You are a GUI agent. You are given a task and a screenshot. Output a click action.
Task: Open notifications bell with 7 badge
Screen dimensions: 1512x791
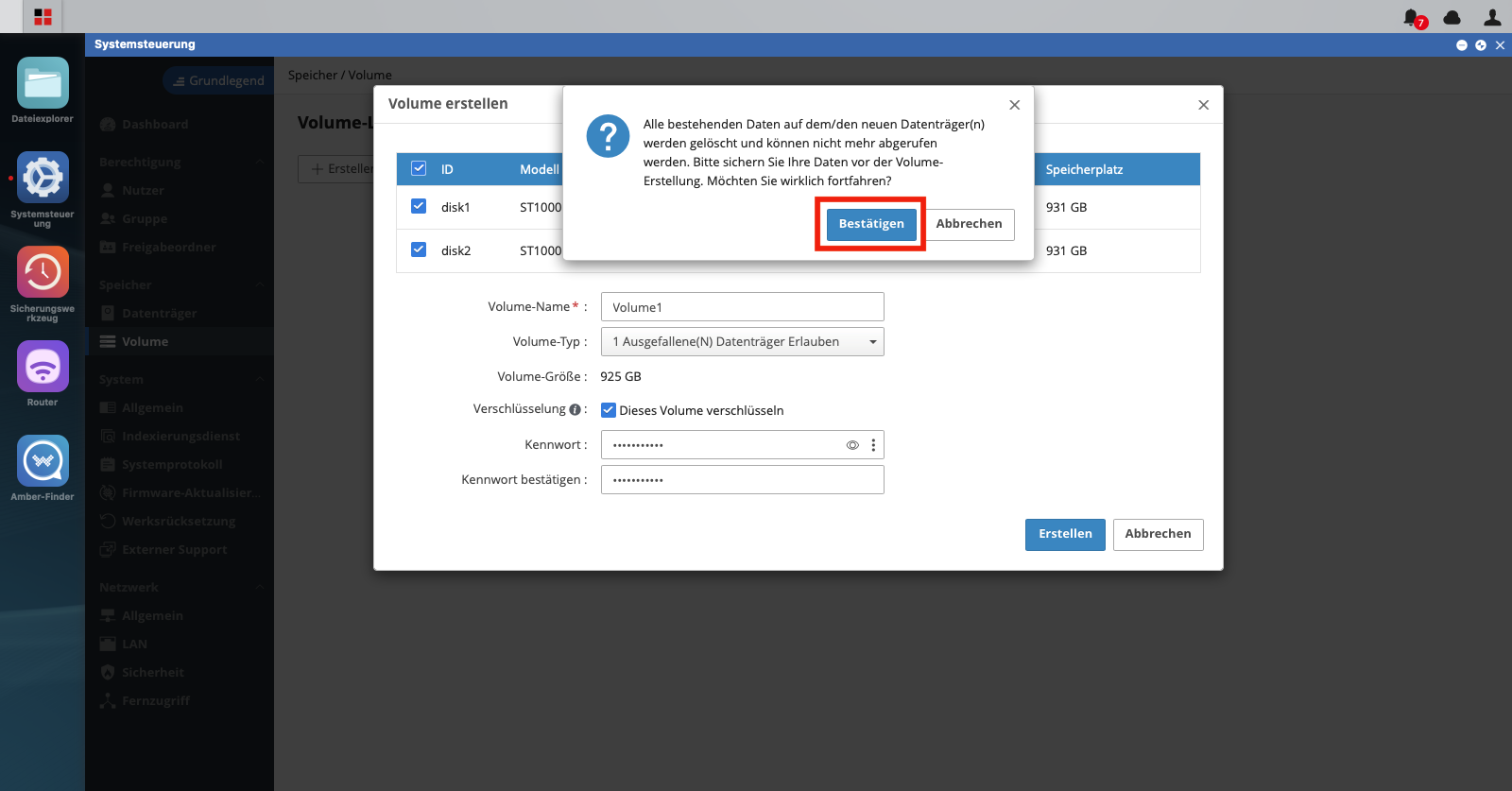tap(1414, 18)
